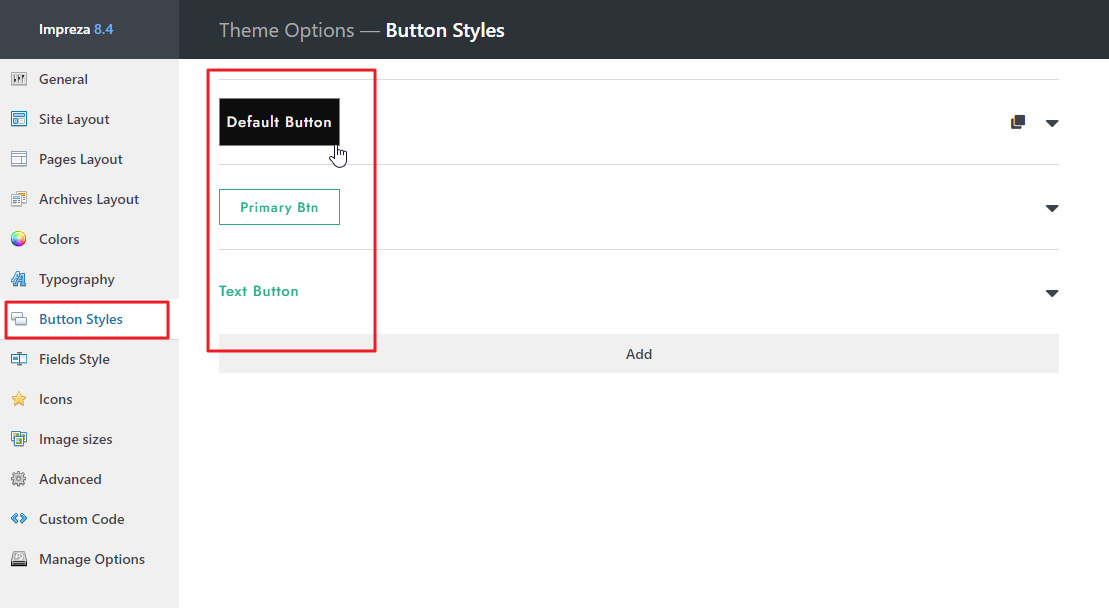
Task: Click the Manage Options icon
Action: (x=19, y=559)
